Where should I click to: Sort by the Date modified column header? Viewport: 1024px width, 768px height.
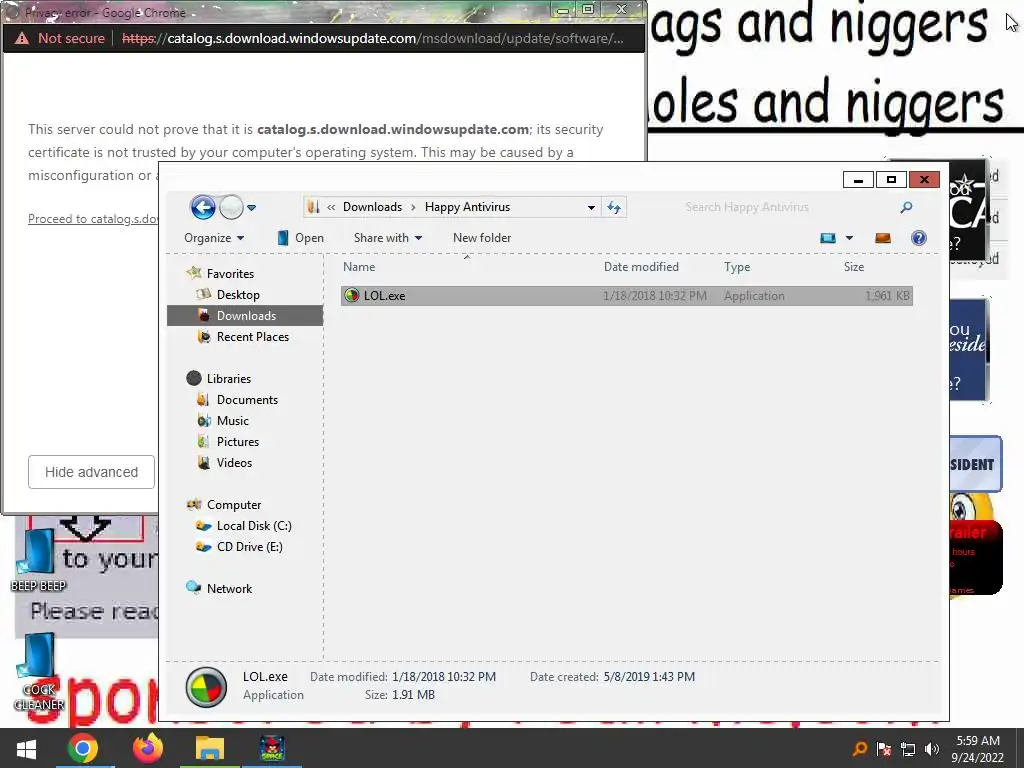pyautogui.click(x=641, y=266)
